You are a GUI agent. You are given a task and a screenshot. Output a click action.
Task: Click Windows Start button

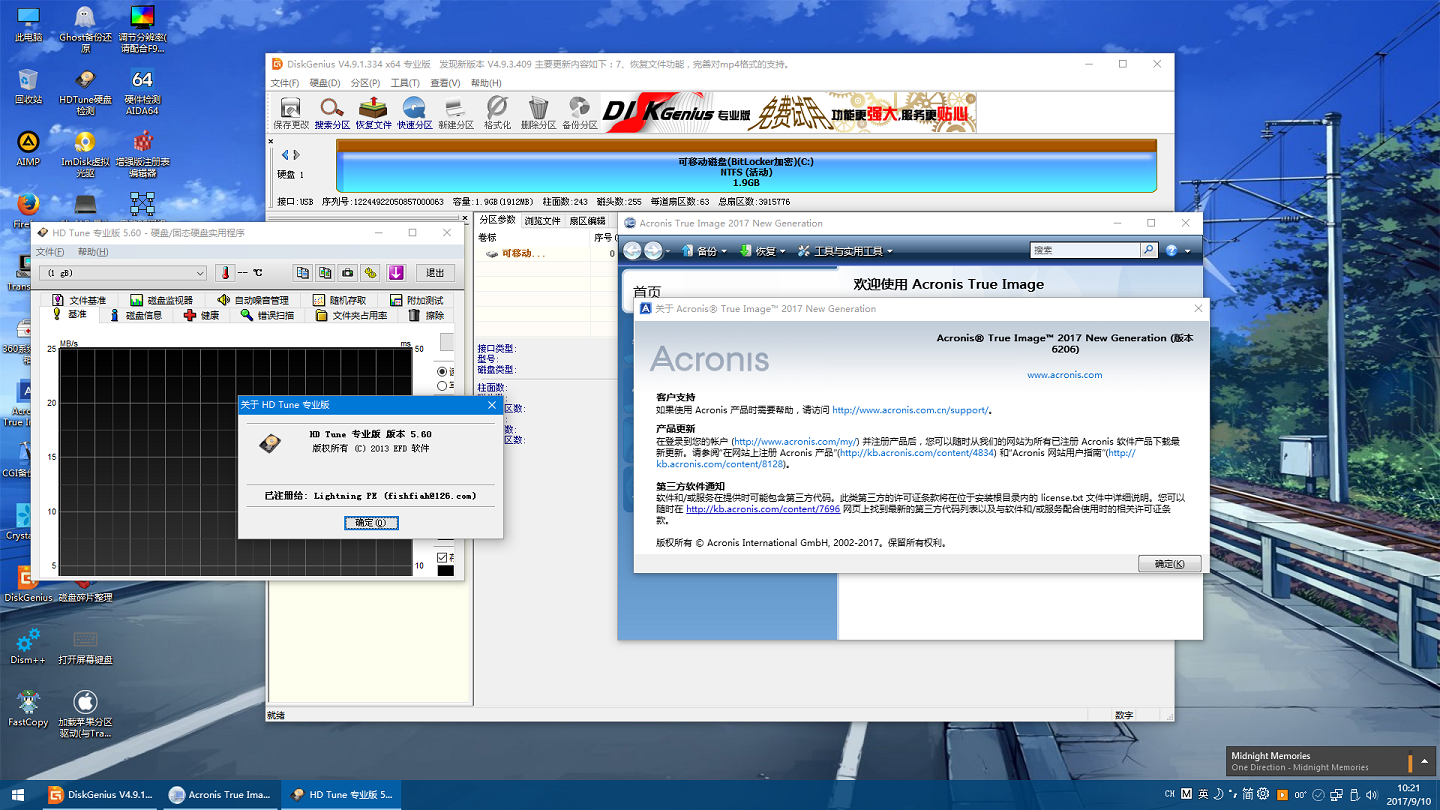click(x=20, y=795)
